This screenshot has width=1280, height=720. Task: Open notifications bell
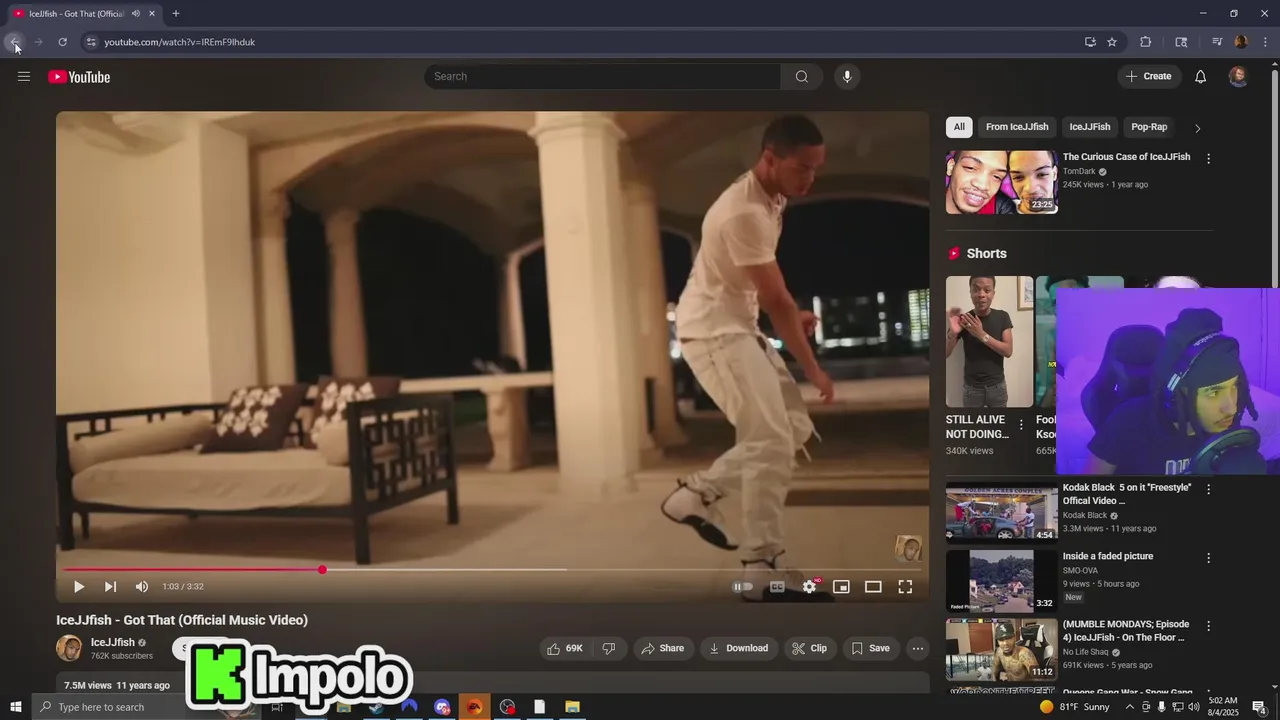pos(1201,77)
